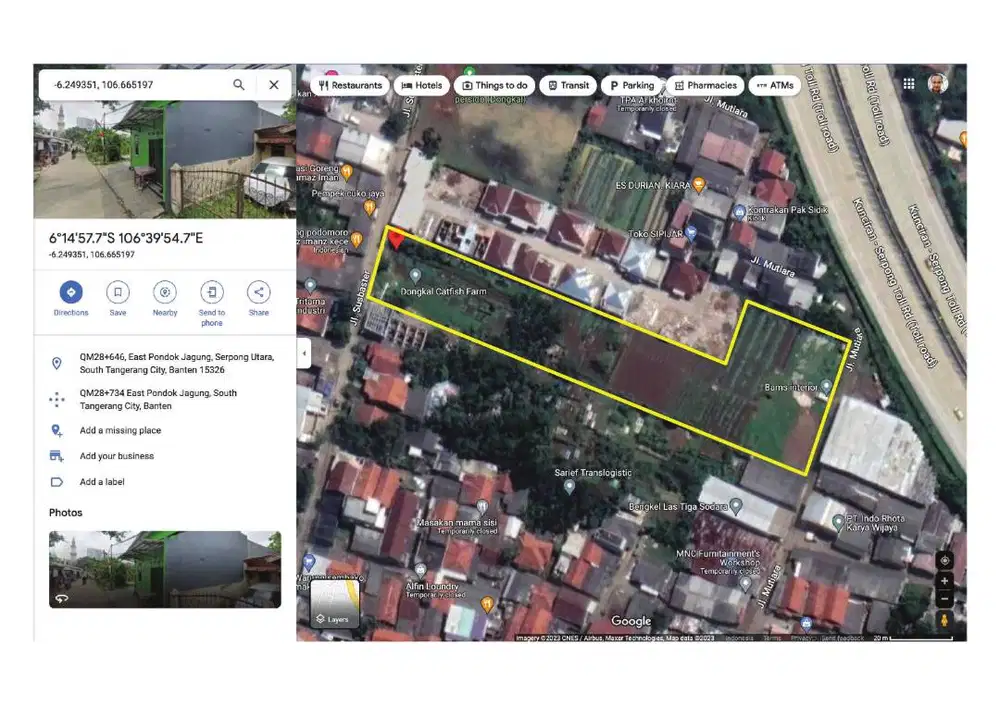Screen dimensions: 1000x706
Task: Click Add a label
Action: pos(165,482)
